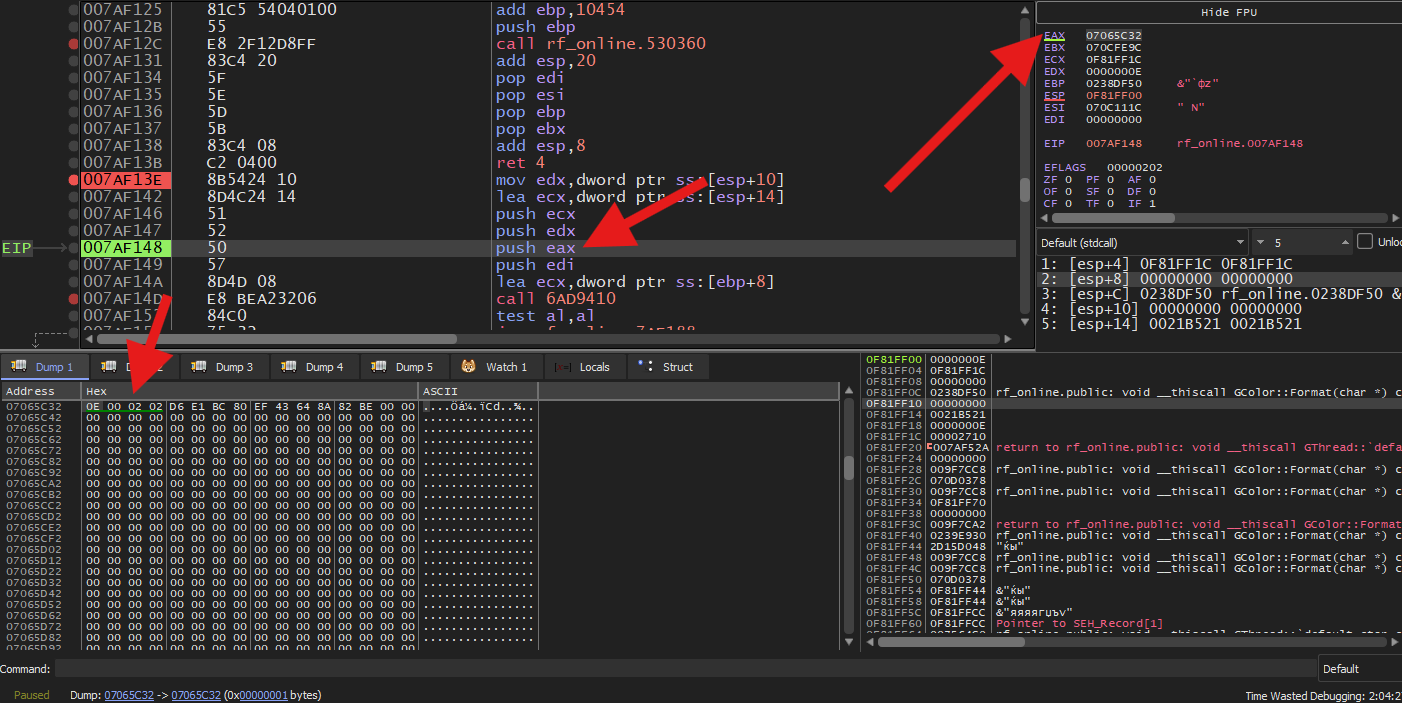The width and height of the screenshot is (1402, 703).
Task: Open the Watch 1 tab
Action: (x=494, y=367)
